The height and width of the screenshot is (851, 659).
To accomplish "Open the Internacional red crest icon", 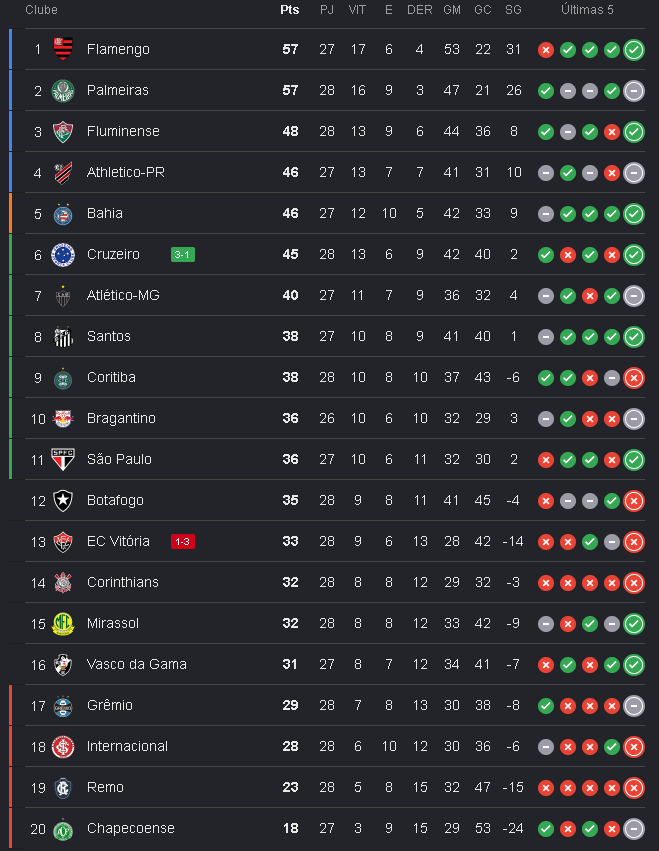I will pos(63,746).
